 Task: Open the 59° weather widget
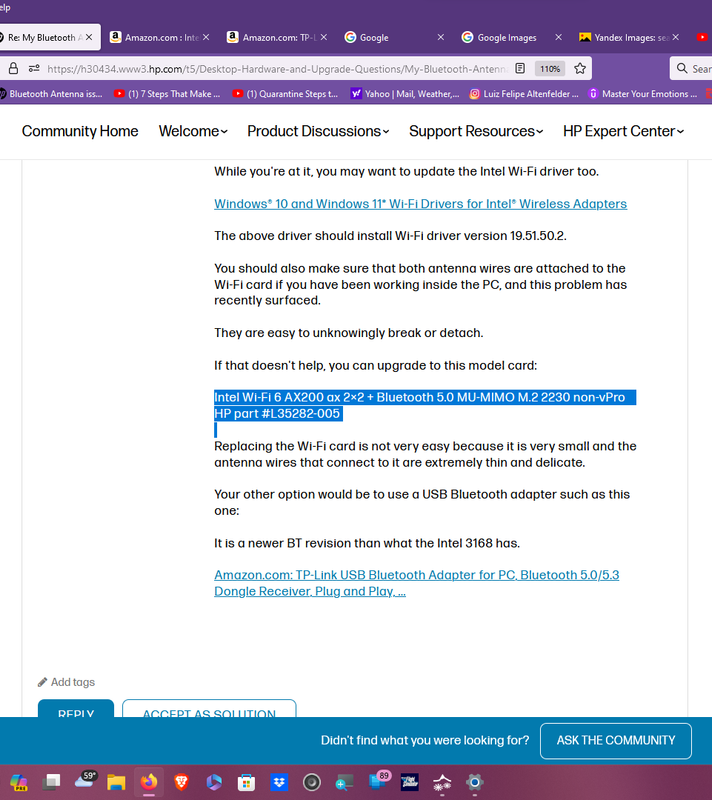coord(85,781)
